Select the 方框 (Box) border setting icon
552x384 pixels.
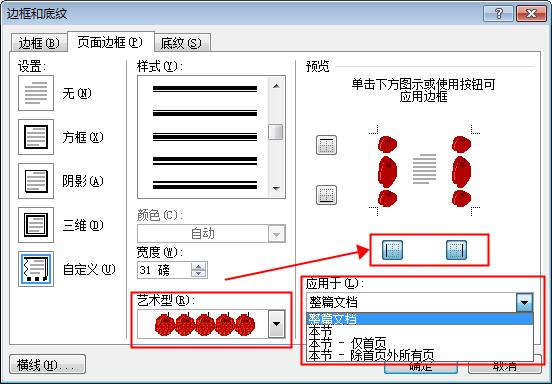click(x=36, y=137)
